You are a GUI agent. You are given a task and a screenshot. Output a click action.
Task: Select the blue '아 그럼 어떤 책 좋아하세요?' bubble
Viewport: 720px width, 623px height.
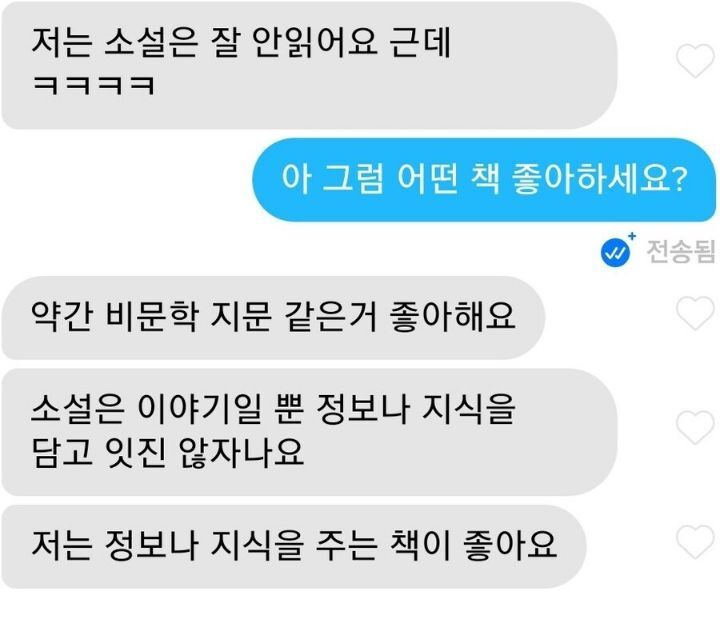(x=484, y=180)
